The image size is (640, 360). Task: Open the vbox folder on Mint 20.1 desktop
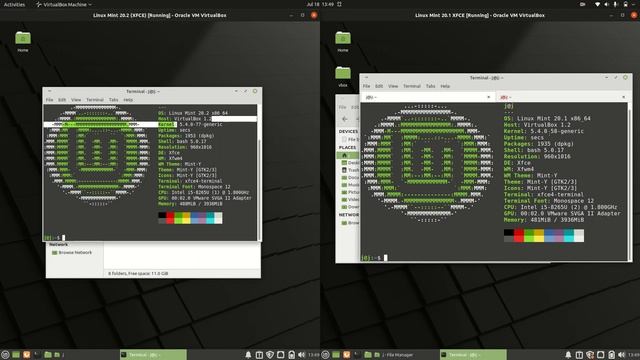pyautogui.click(x=343, y=73)
